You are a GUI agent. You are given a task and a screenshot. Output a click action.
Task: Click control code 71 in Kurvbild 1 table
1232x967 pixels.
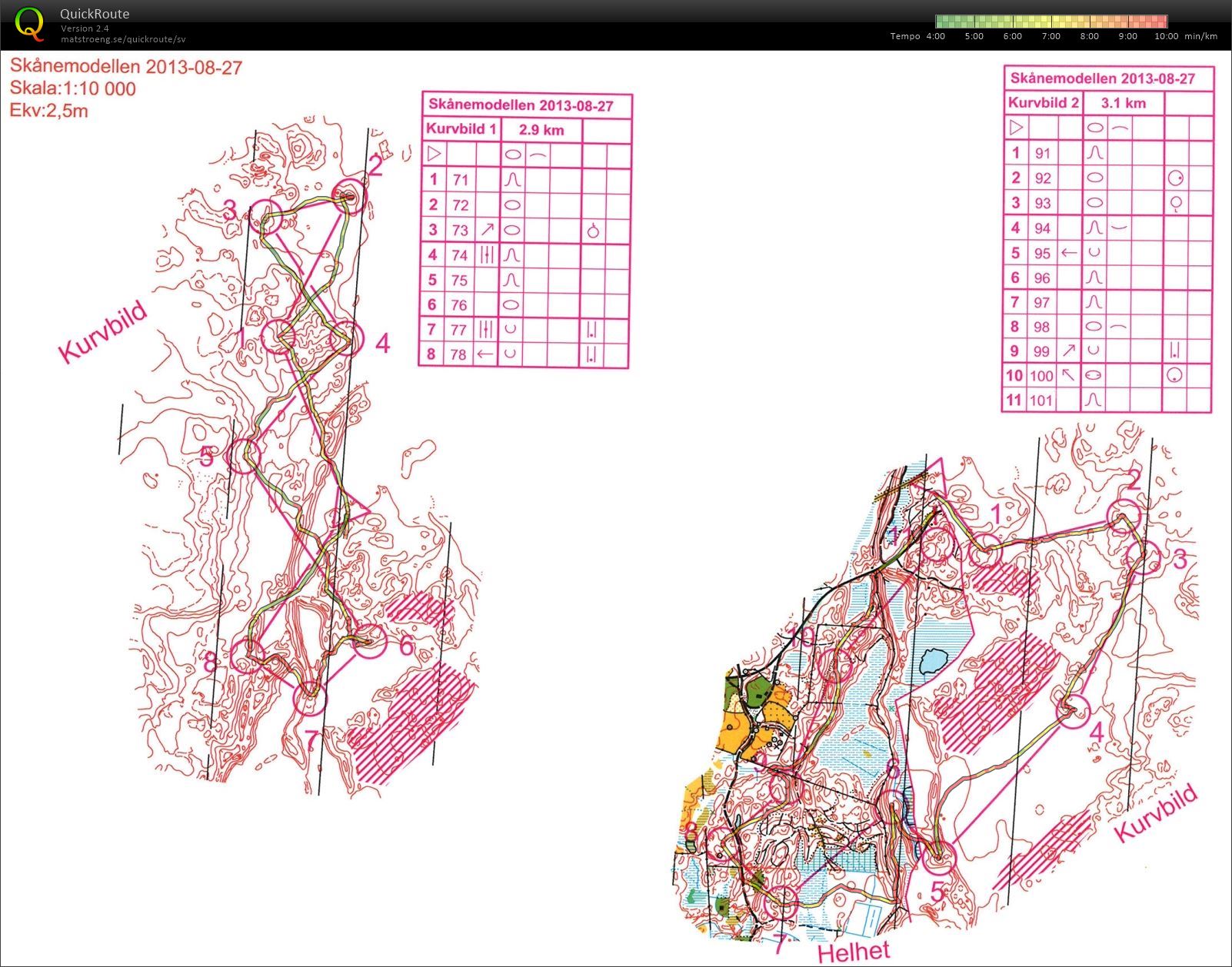coord(460,180)
